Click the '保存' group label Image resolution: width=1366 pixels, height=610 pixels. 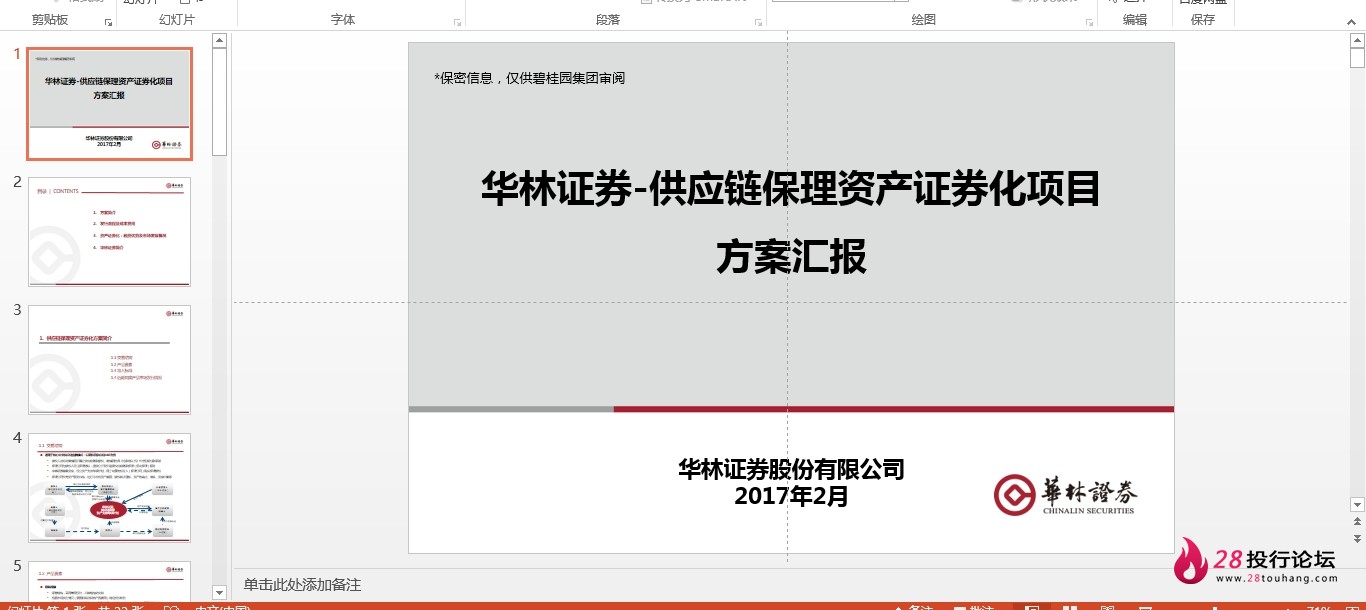pos(1203,20)
